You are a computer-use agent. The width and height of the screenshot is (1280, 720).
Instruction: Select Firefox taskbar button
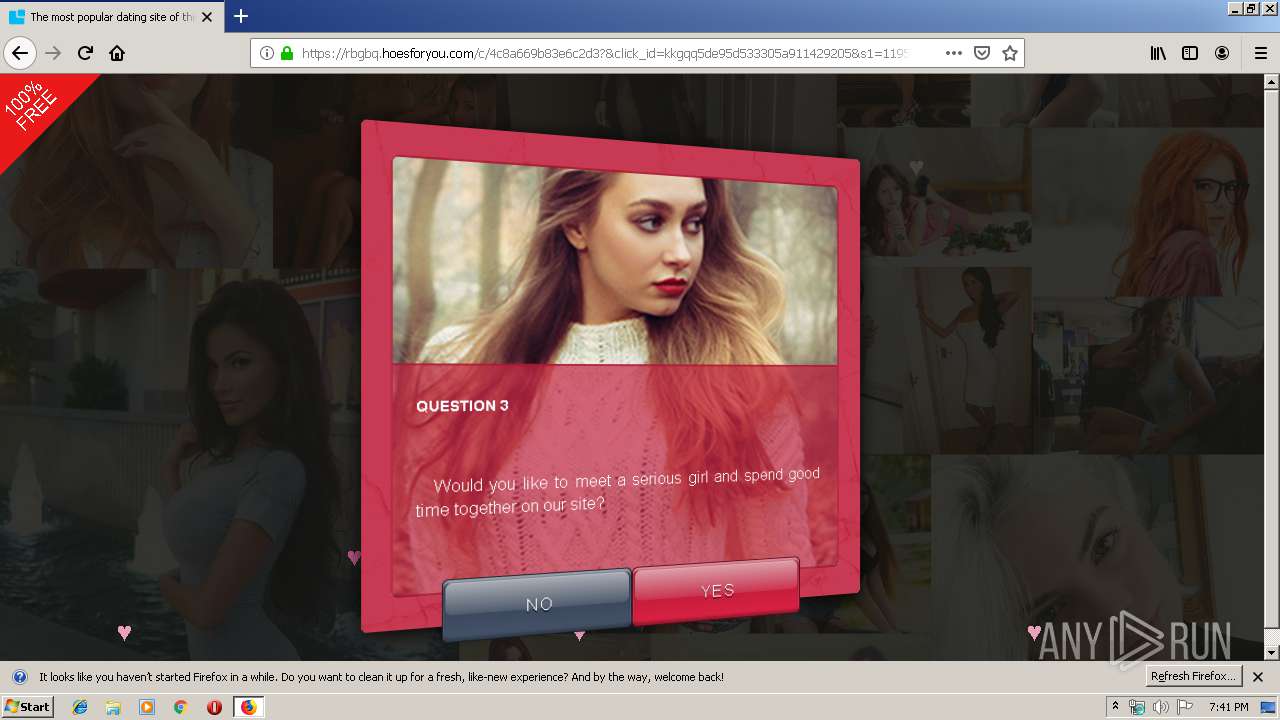click(x=248, y=707)
